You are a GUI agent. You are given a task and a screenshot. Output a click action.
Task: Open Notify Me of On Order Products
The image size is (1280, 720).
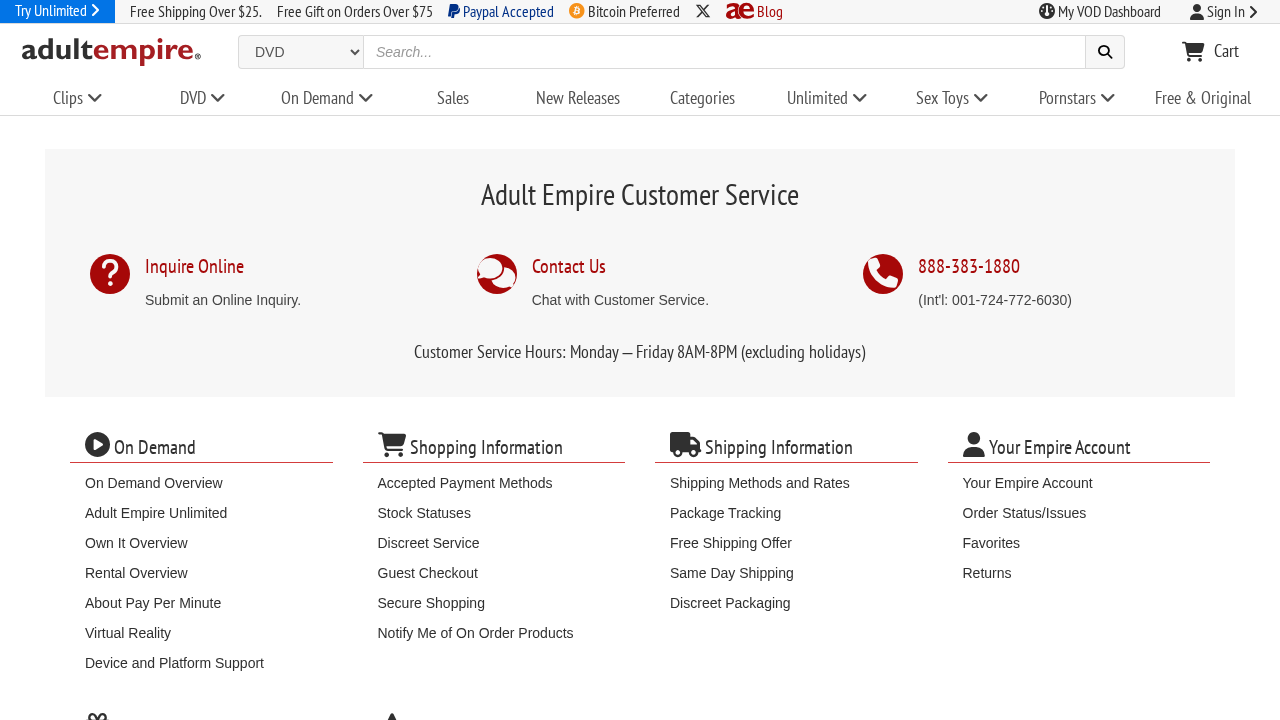[475, 633]
